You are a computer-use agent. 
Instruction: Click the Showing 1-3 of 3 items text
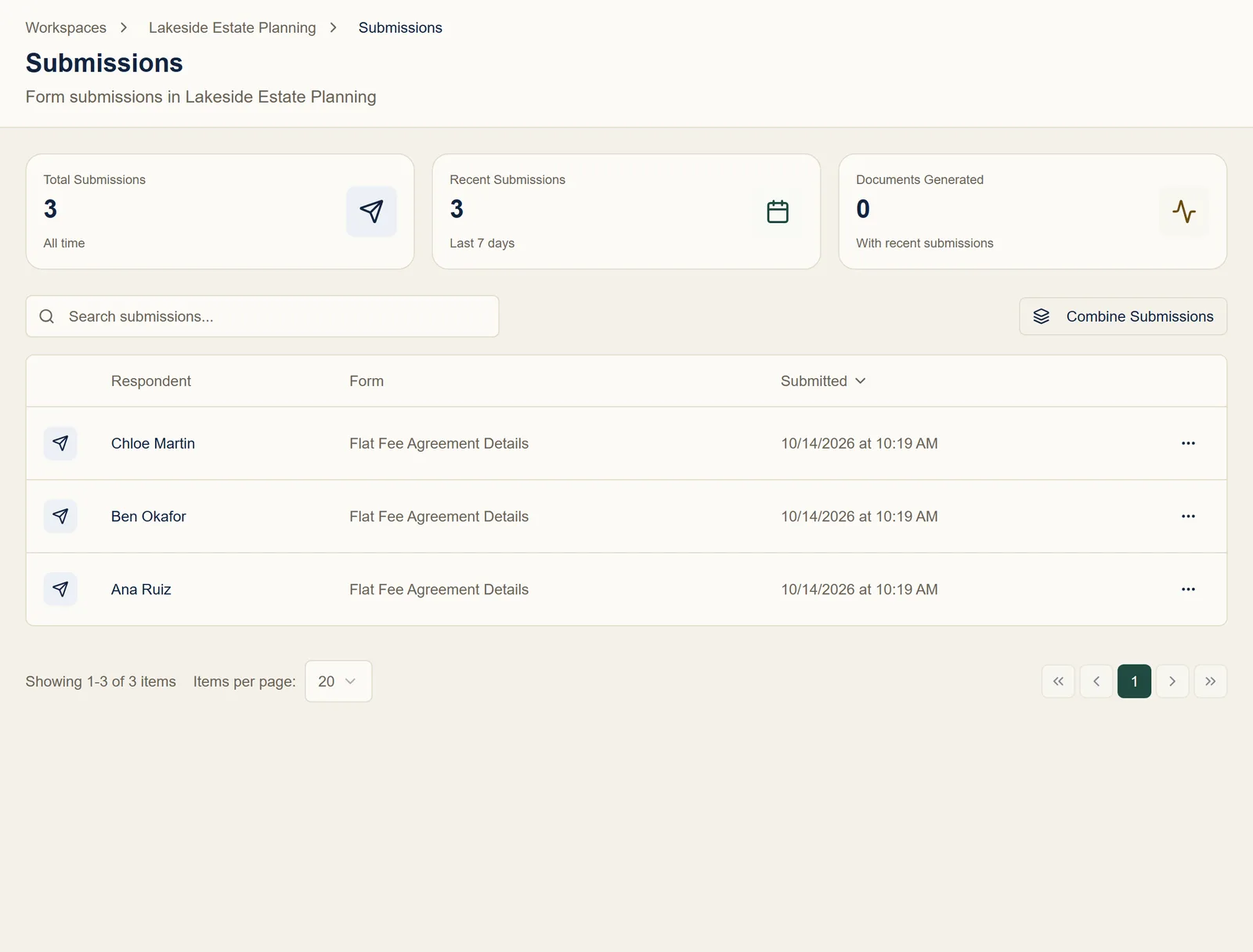(x=101, y=681)
